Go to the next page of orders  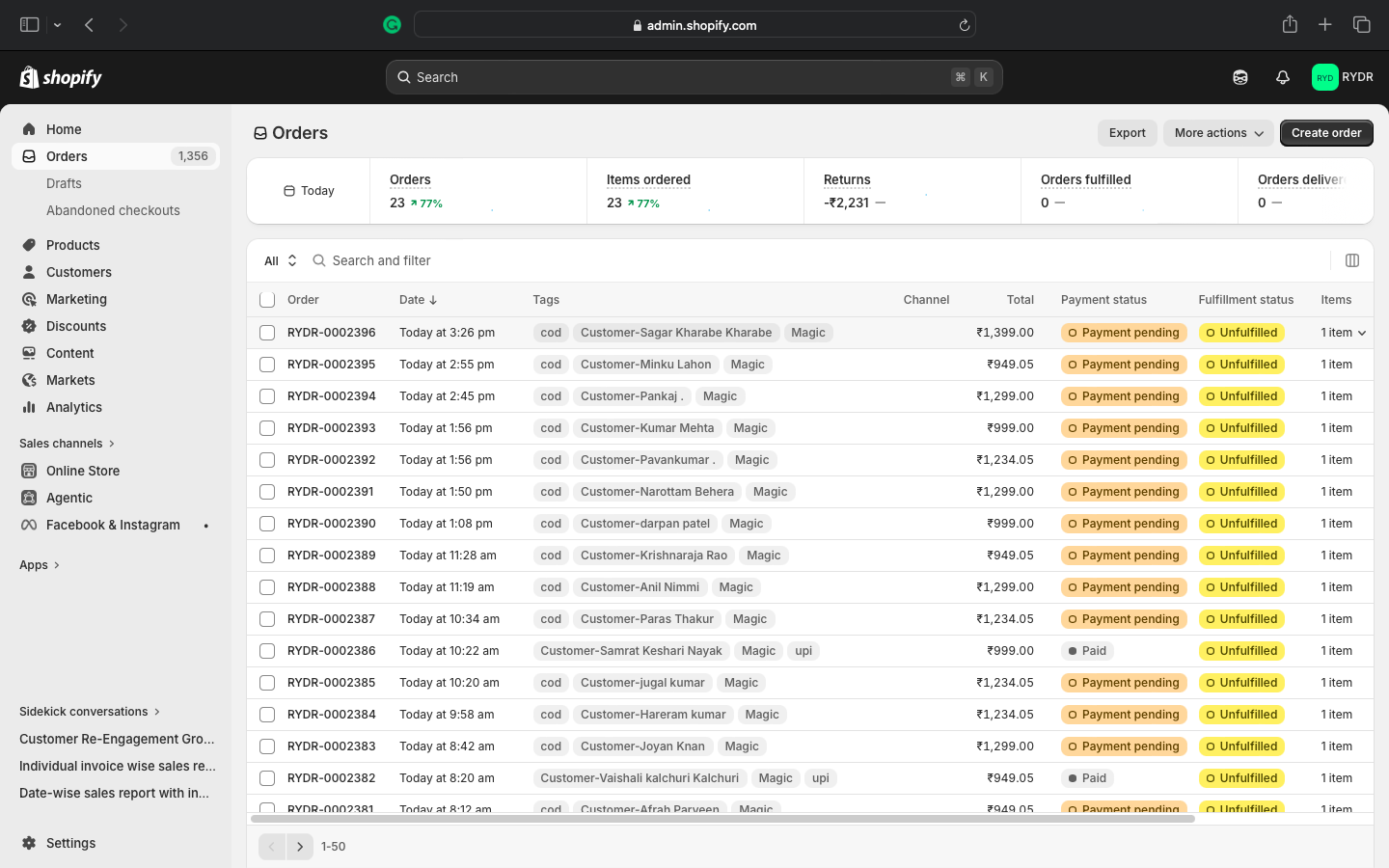[x=300, y=847]
